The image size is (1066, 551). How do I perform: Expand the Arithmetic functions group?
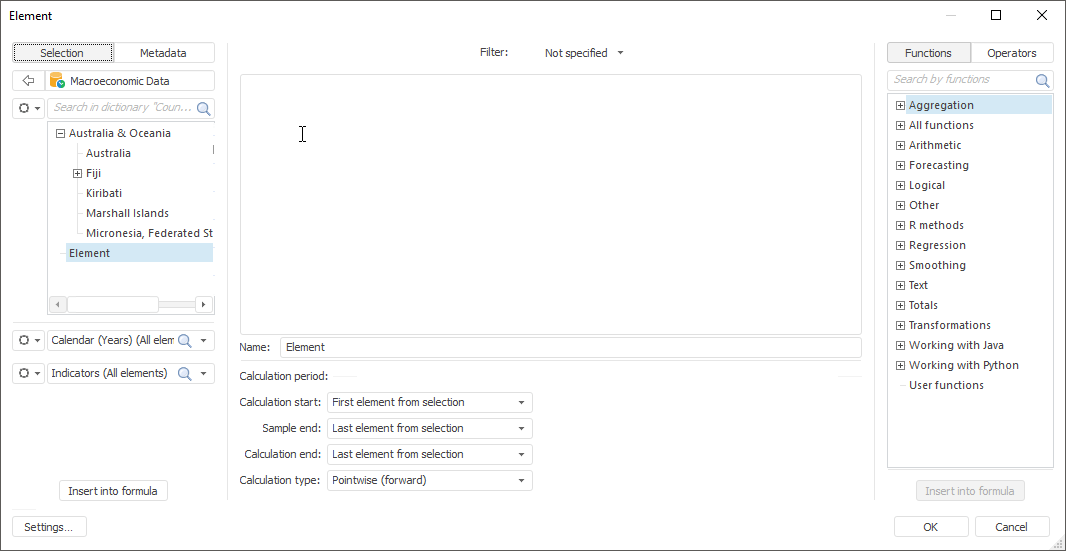click(x=900, y=146)
